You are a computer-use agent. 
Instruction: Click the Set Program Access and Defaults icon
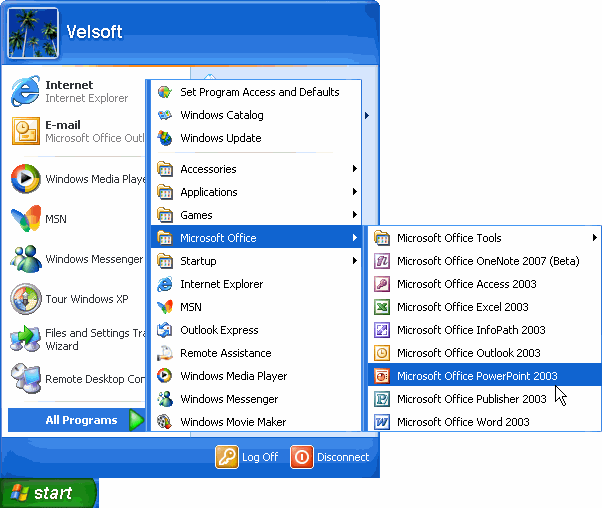[165, 92]
